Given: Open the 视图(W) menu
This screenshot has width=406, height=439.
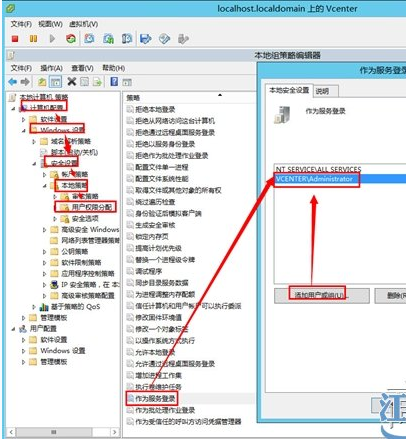Looking at the screenshot, I should point(50,24).
